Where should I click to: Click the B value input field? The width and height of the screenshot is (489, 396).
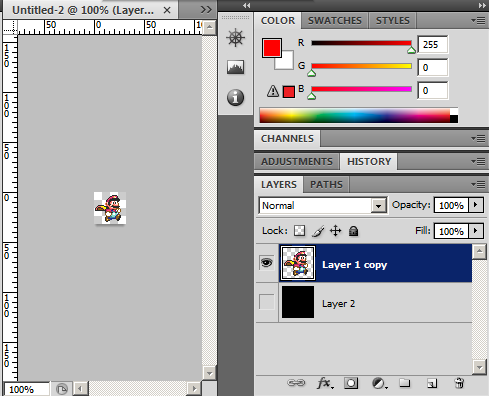tap(433, 91)
